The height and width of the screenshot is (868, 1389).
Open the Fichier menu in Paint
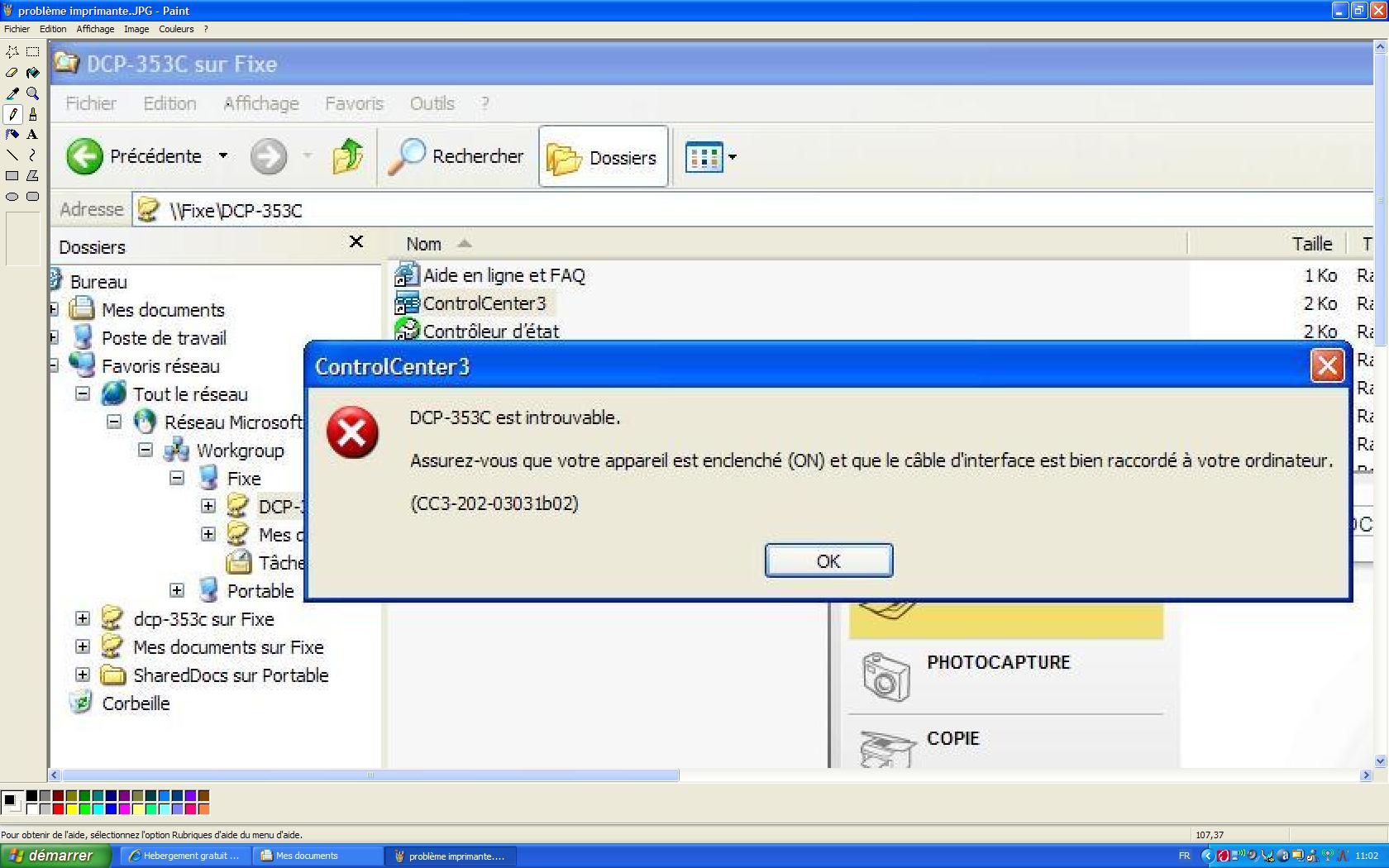point(17,29)
